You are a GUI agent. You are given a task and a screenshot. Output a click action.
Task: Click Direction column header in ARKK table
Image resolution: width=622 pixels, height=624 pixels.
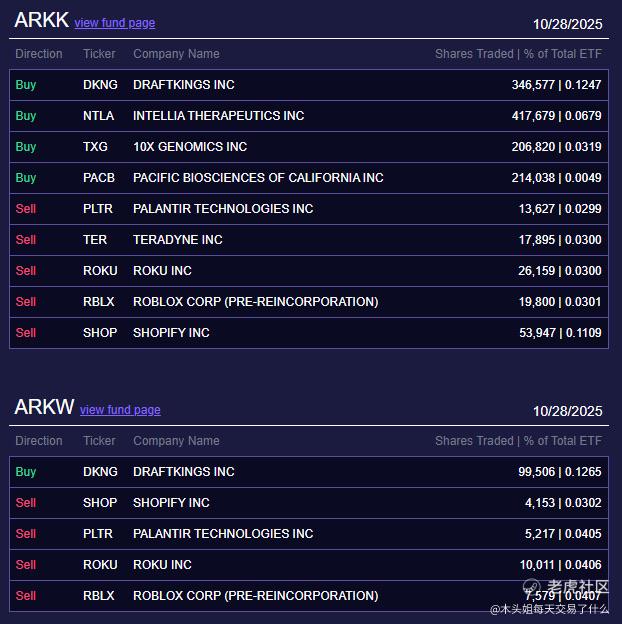click(x=39, y=54)
